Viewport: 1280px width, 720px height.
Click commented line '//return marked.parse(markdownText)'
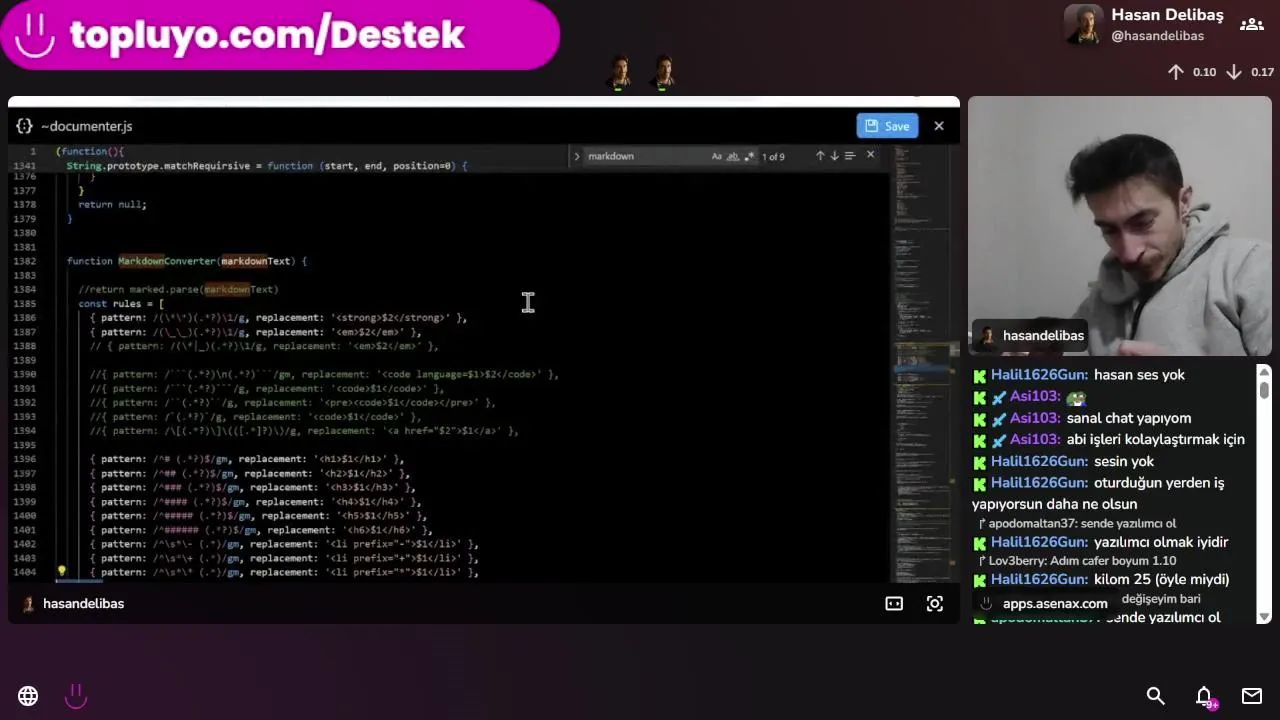tap(178, 290)
